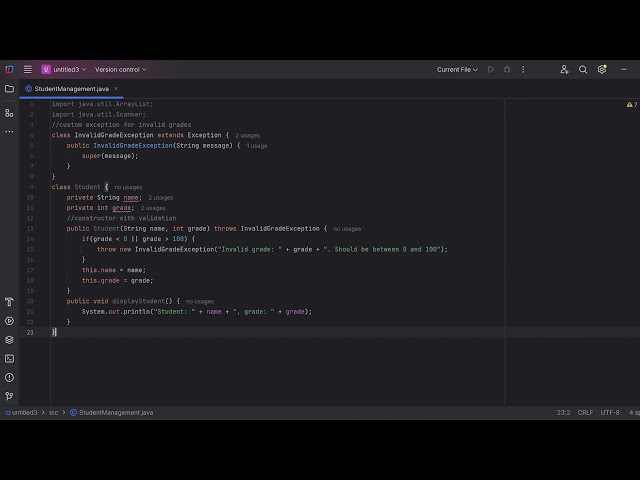Show '2 usages' hint of InvalidGradeException class
This screenshot has width=640, height=480.
coord(247,136)
